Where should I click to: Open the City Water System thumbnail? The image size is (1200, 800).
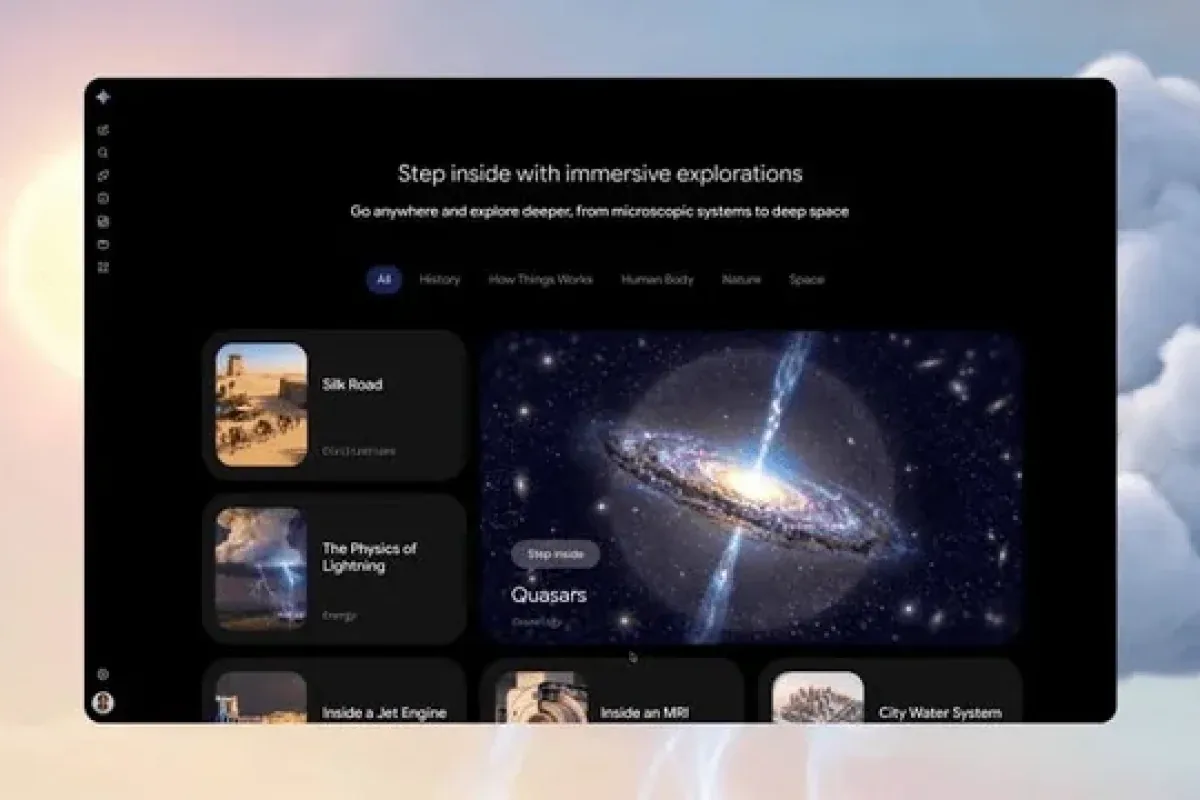coord(818,697)
